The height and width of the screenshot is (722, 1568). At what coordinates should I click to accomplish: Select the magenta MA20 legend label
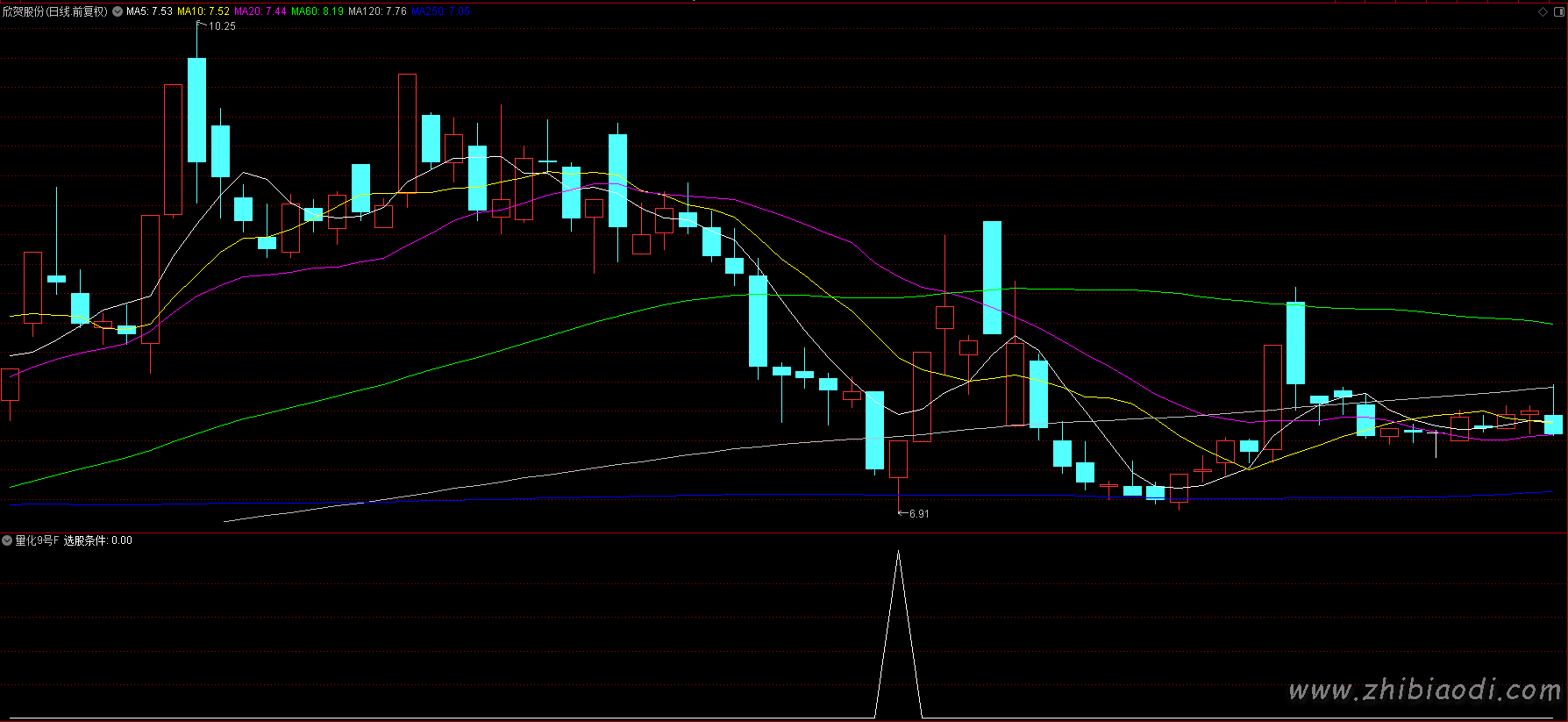click(260, 11)
